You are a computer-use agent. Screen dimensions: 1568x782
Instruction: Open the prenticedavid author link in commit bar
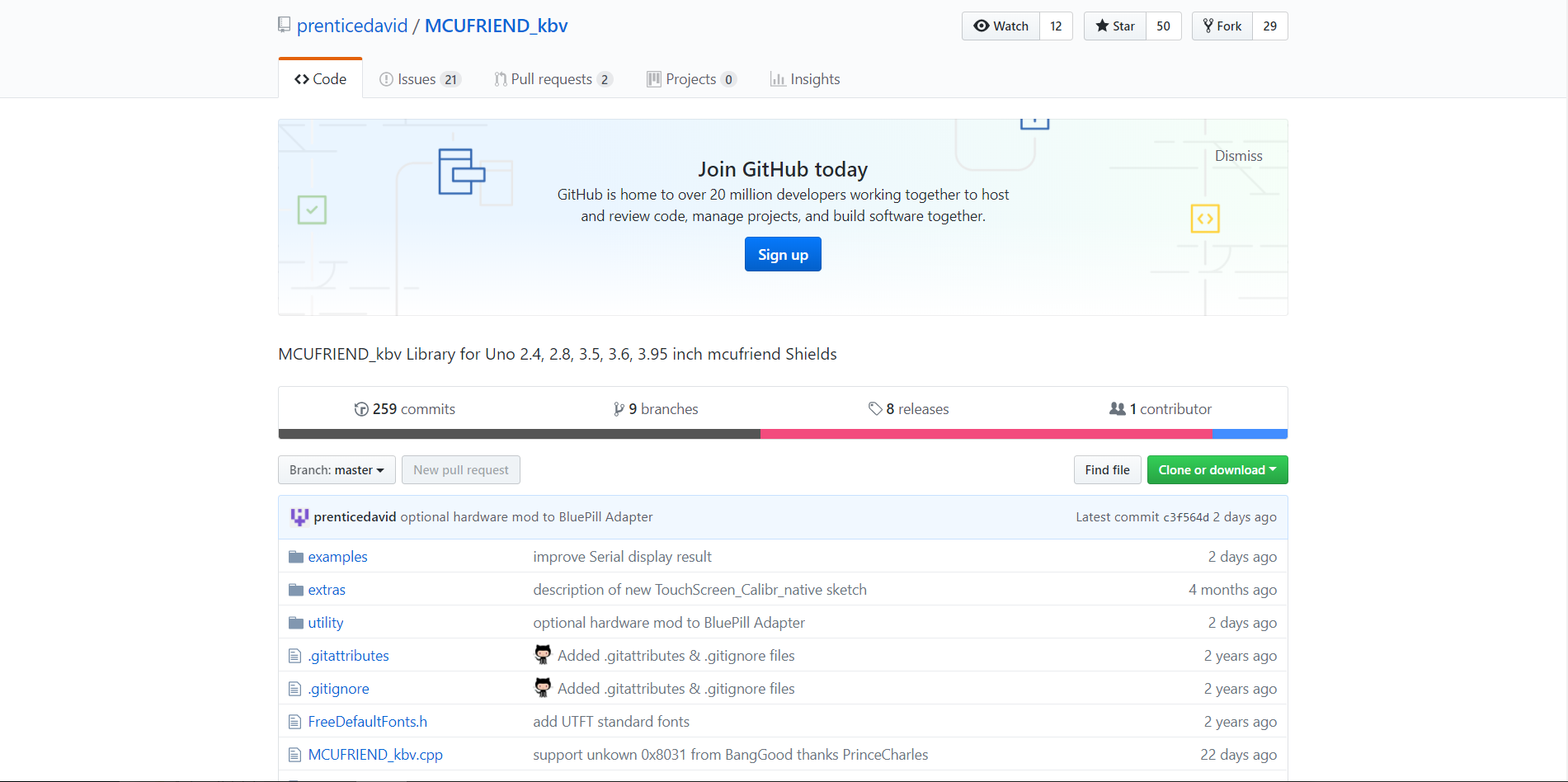(355, 517)
